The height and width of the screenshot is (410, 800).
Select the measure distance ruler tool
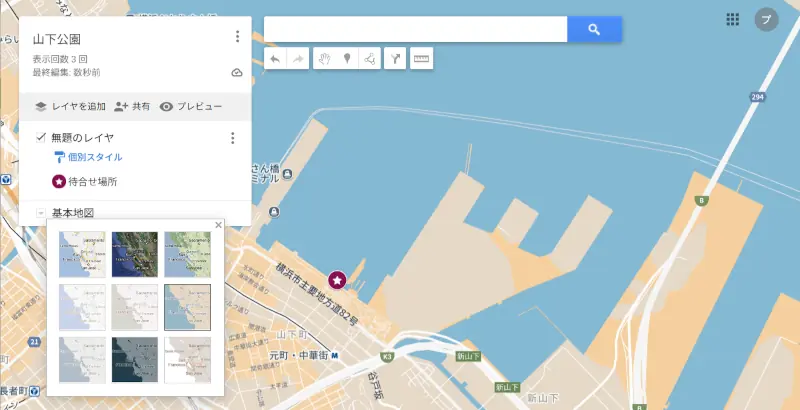pyautogui.click(x=421, y=60)
